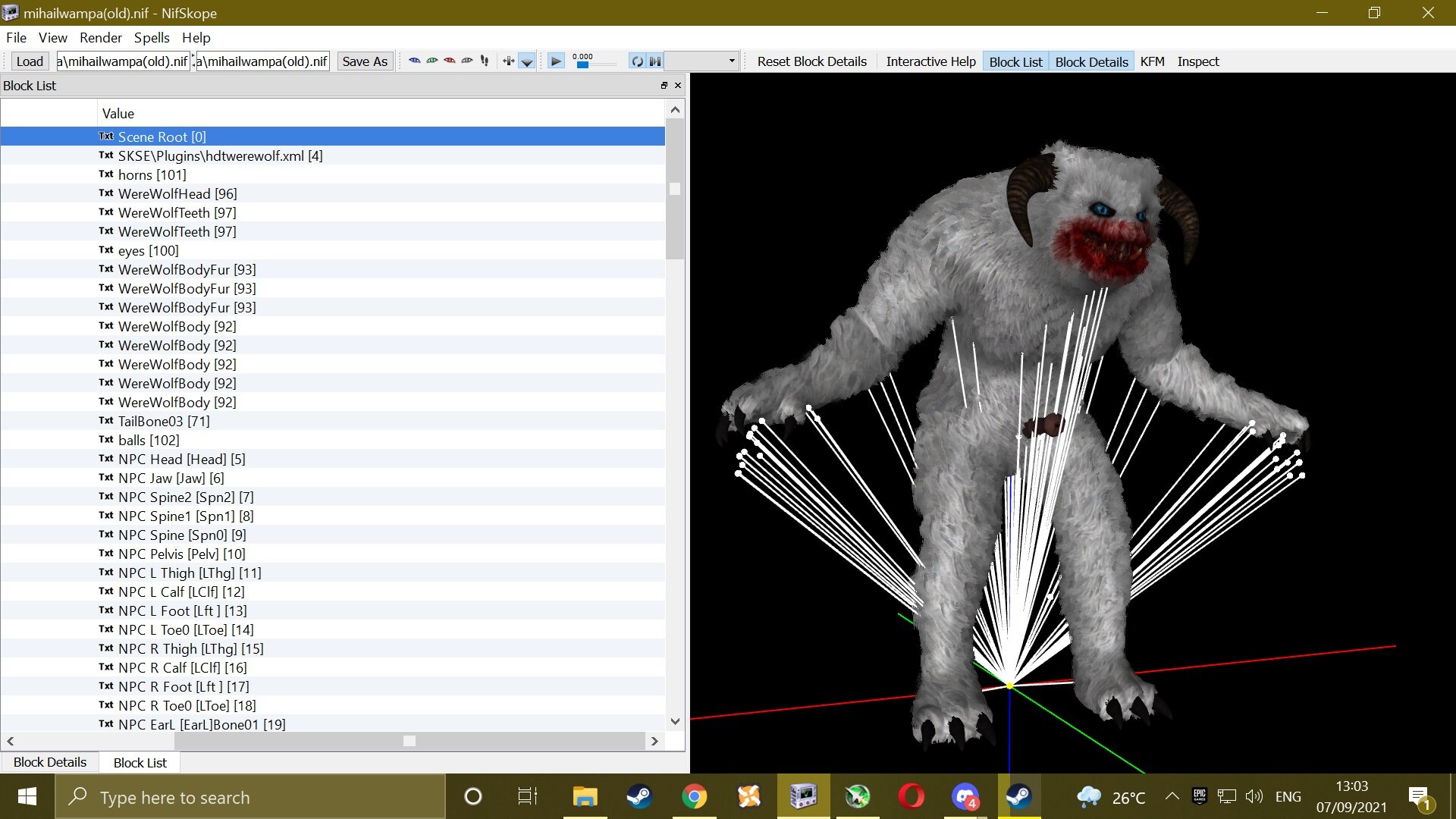The image size is (1456, 819).
Task: Open Discord from taskbar
Action: (x=965, y=796)
